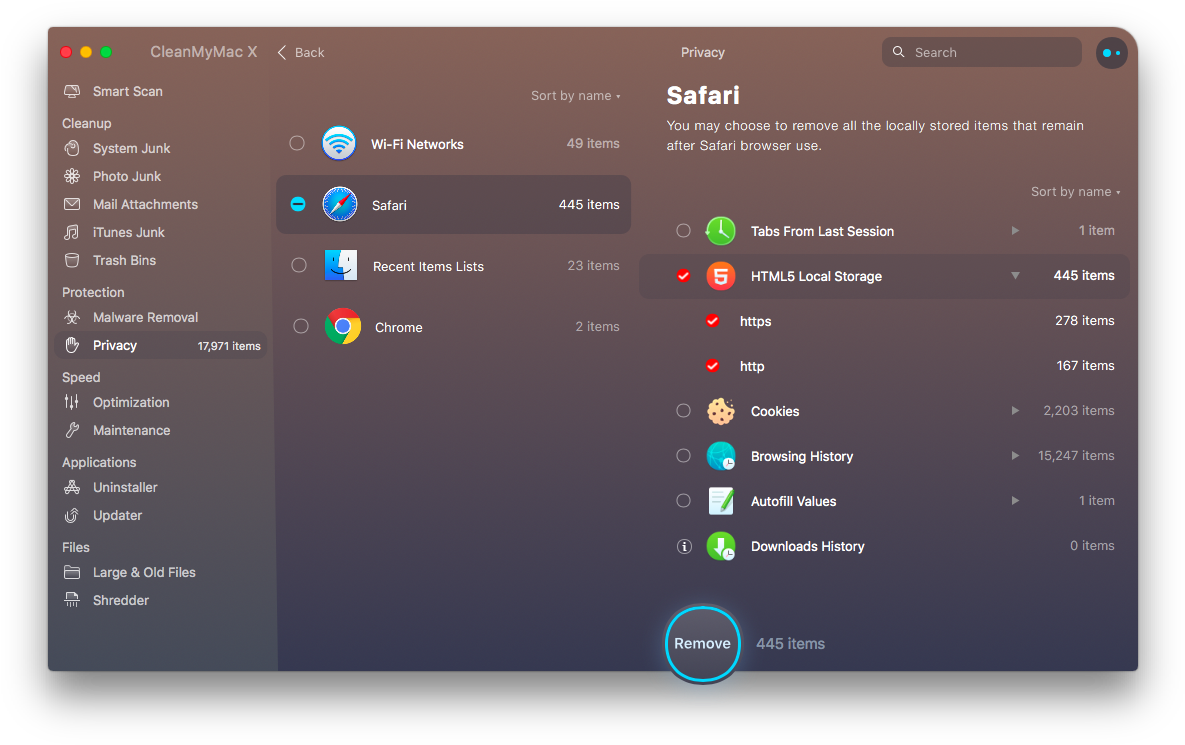Click the Autofill Values notepad icon

721,500
